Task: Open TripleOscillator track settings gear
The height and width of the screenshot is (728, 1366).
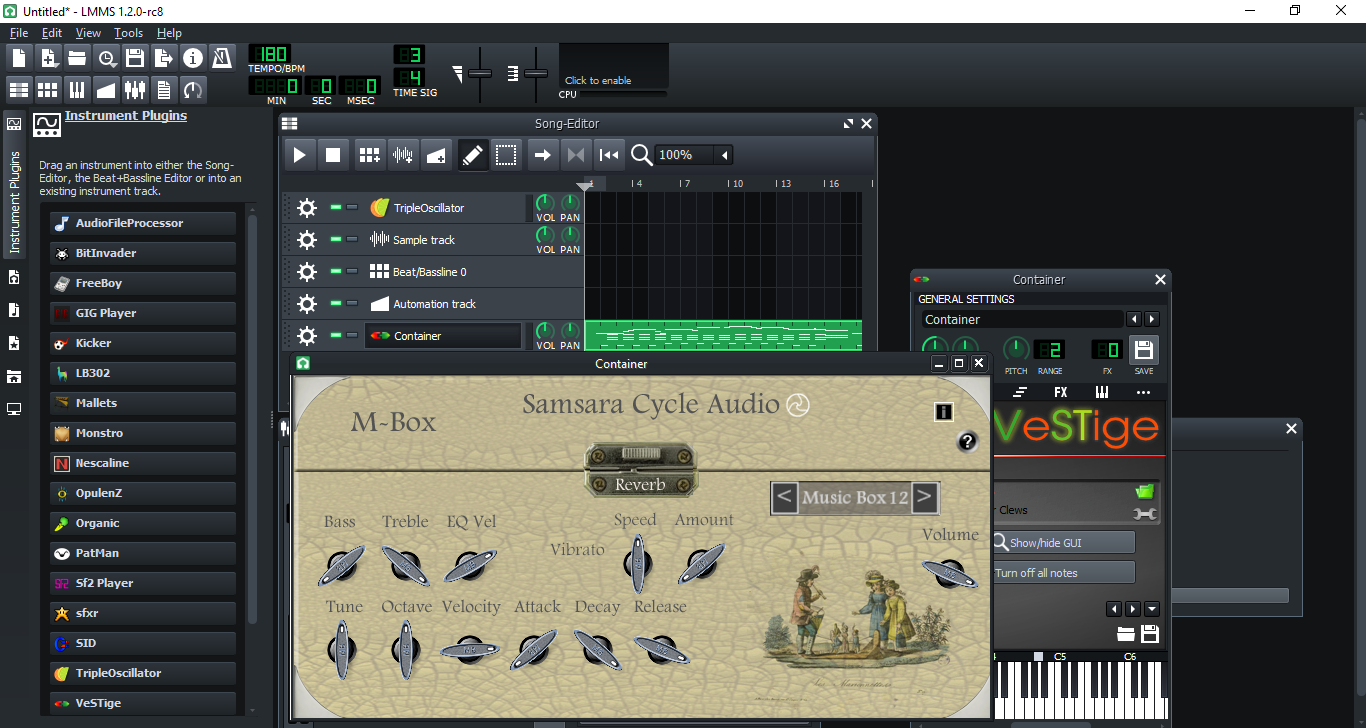Action: 307,208
